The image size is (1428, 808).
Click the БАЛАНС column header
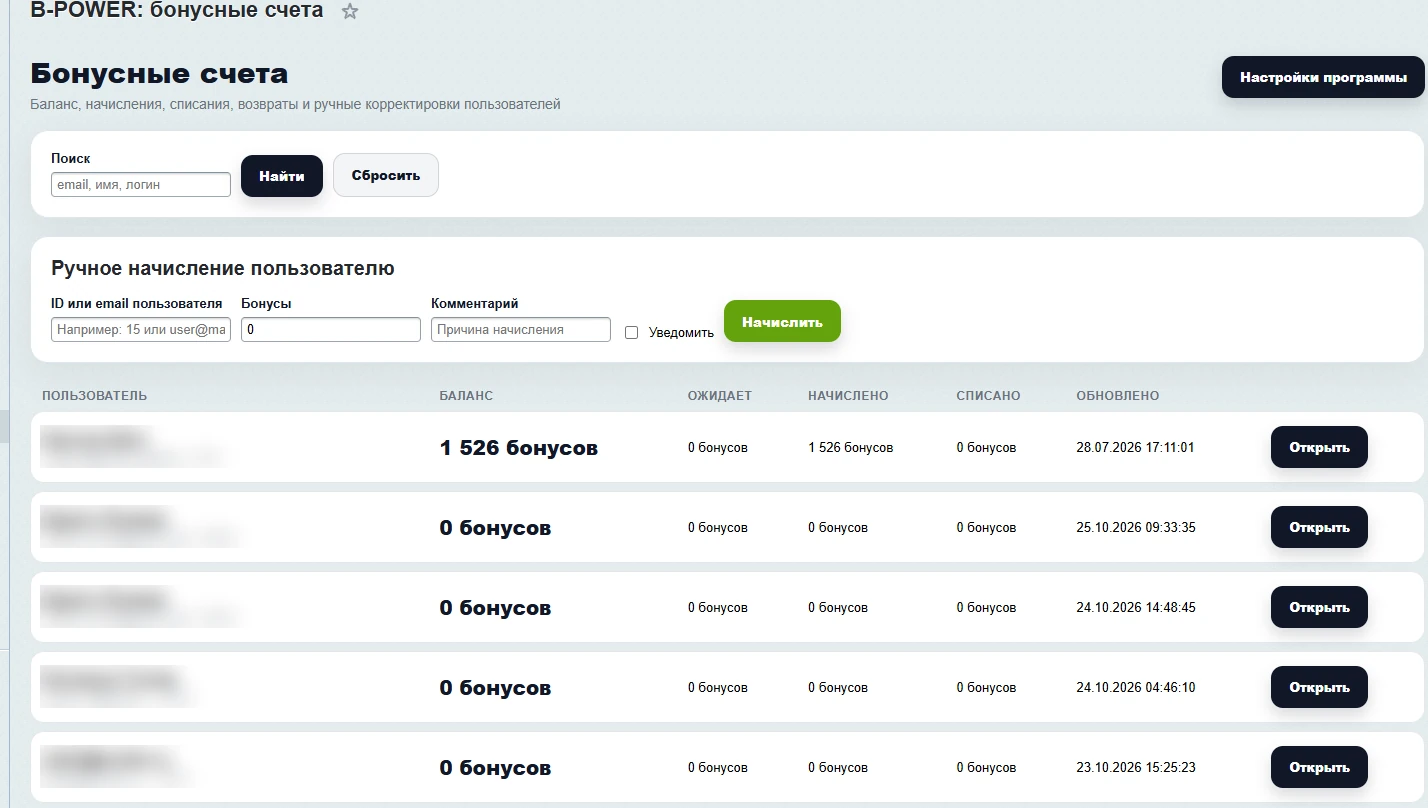[466, 396]
